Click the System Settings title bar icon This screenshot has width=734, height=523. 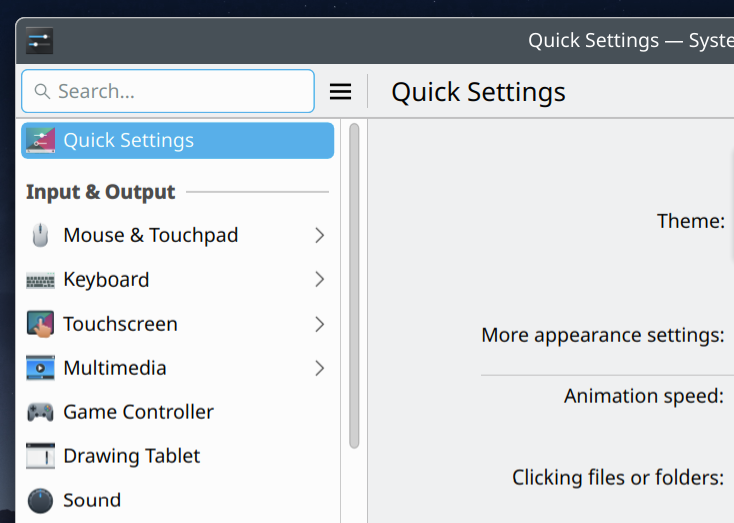tap(39, 41)
